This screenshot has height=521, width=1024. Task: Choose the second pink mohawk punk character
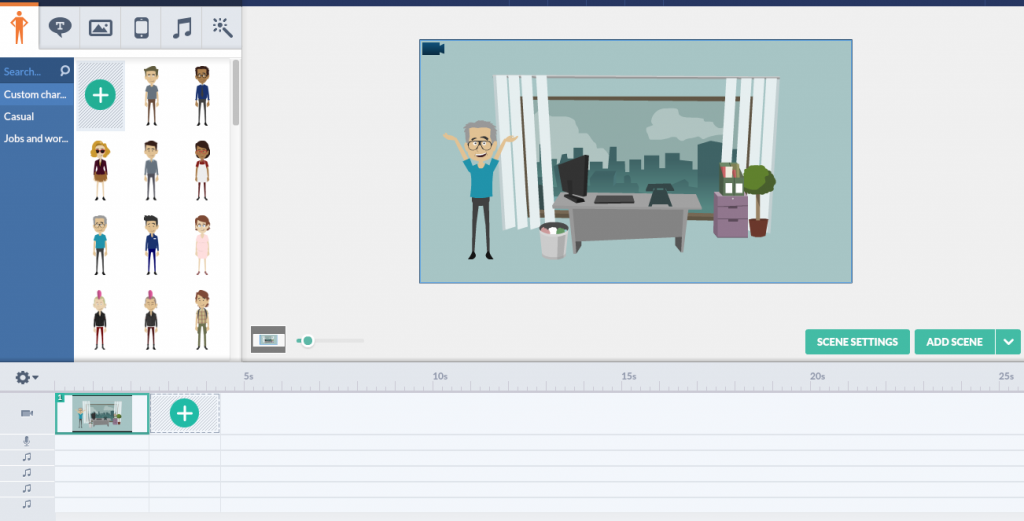152,320
